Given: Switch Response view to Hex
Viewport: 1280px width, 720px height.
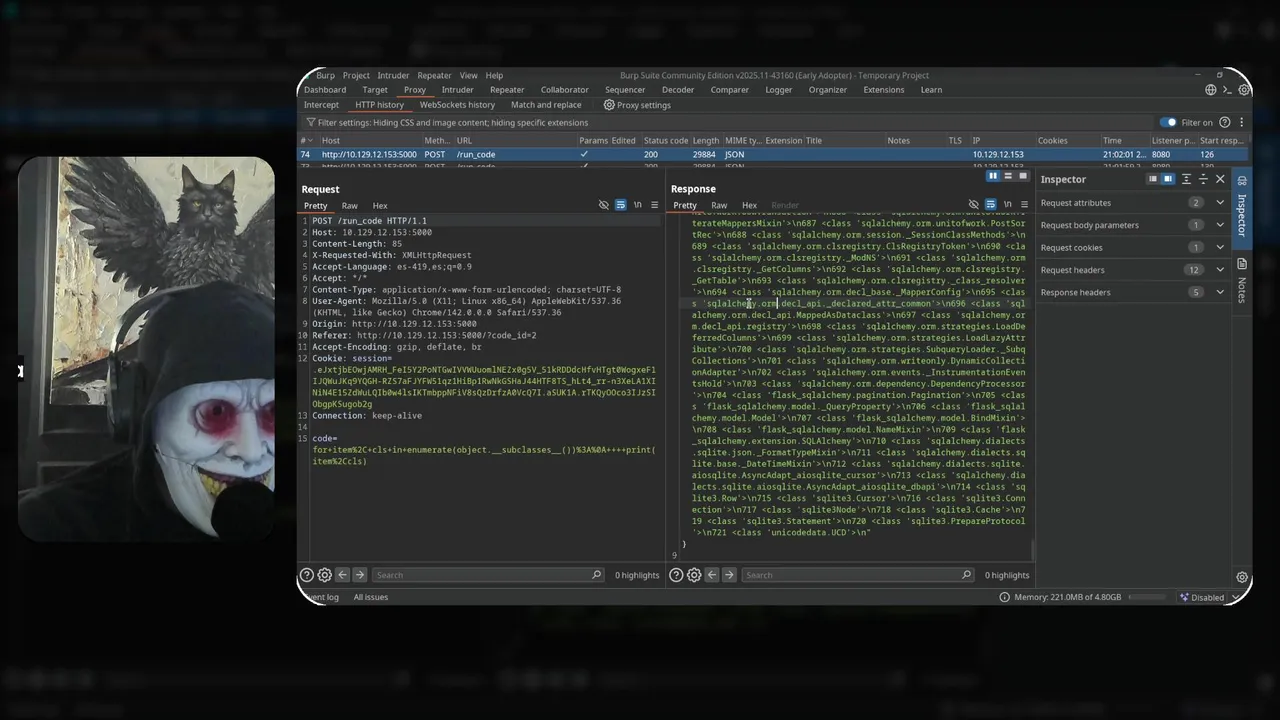Looking at the screenshot, I should point(749,206).
